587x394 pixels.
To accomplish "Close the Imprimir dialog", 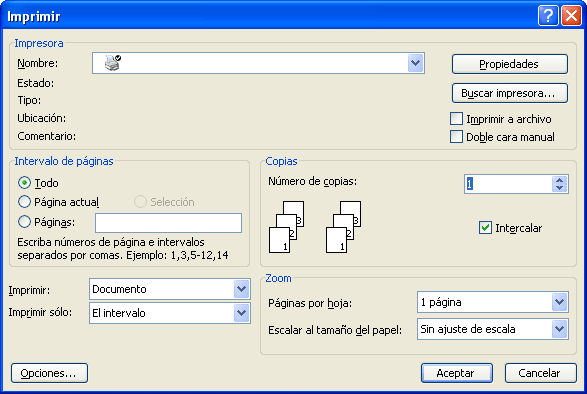I will (571, 16).
